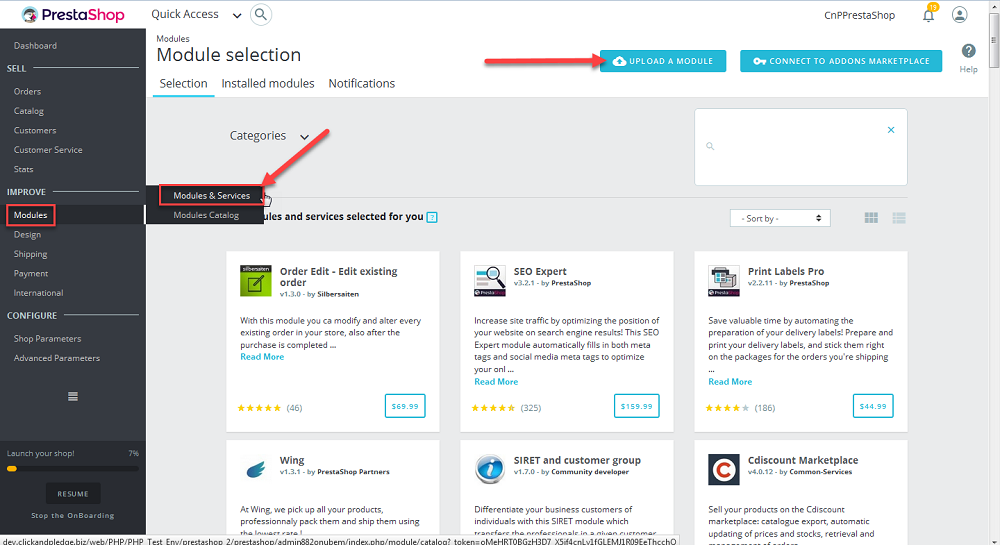The height and width of the screenshot is (545, 1000).
Task: Read More link for SEO Expert
Action: [x=496, y=382]
